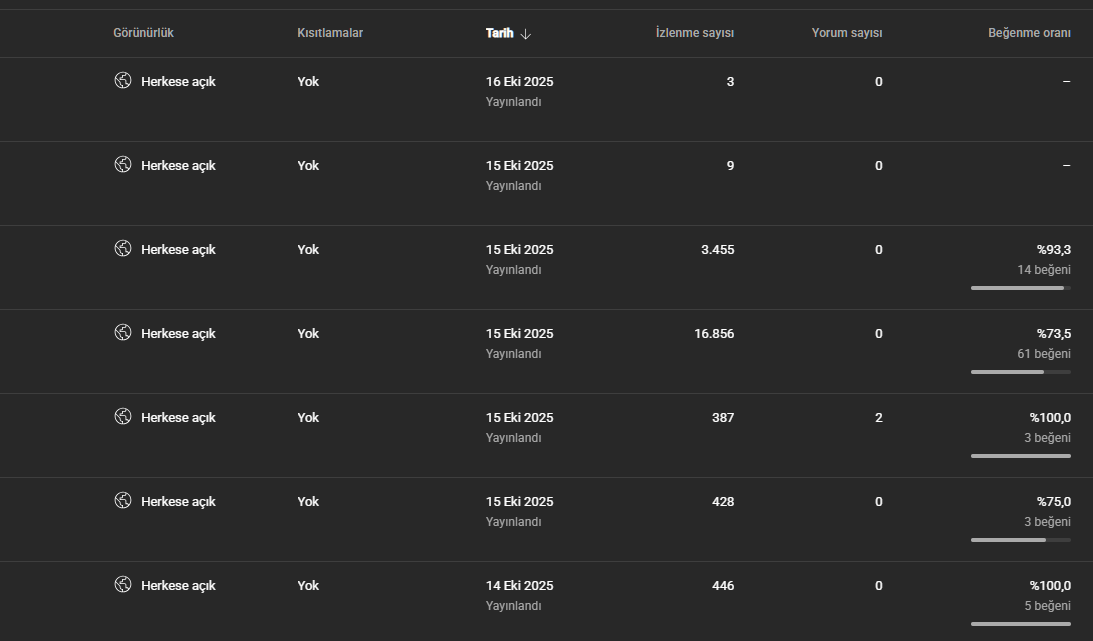
Task: Click globe icon in row with 16.856 views
Action: tap(123, 332)
